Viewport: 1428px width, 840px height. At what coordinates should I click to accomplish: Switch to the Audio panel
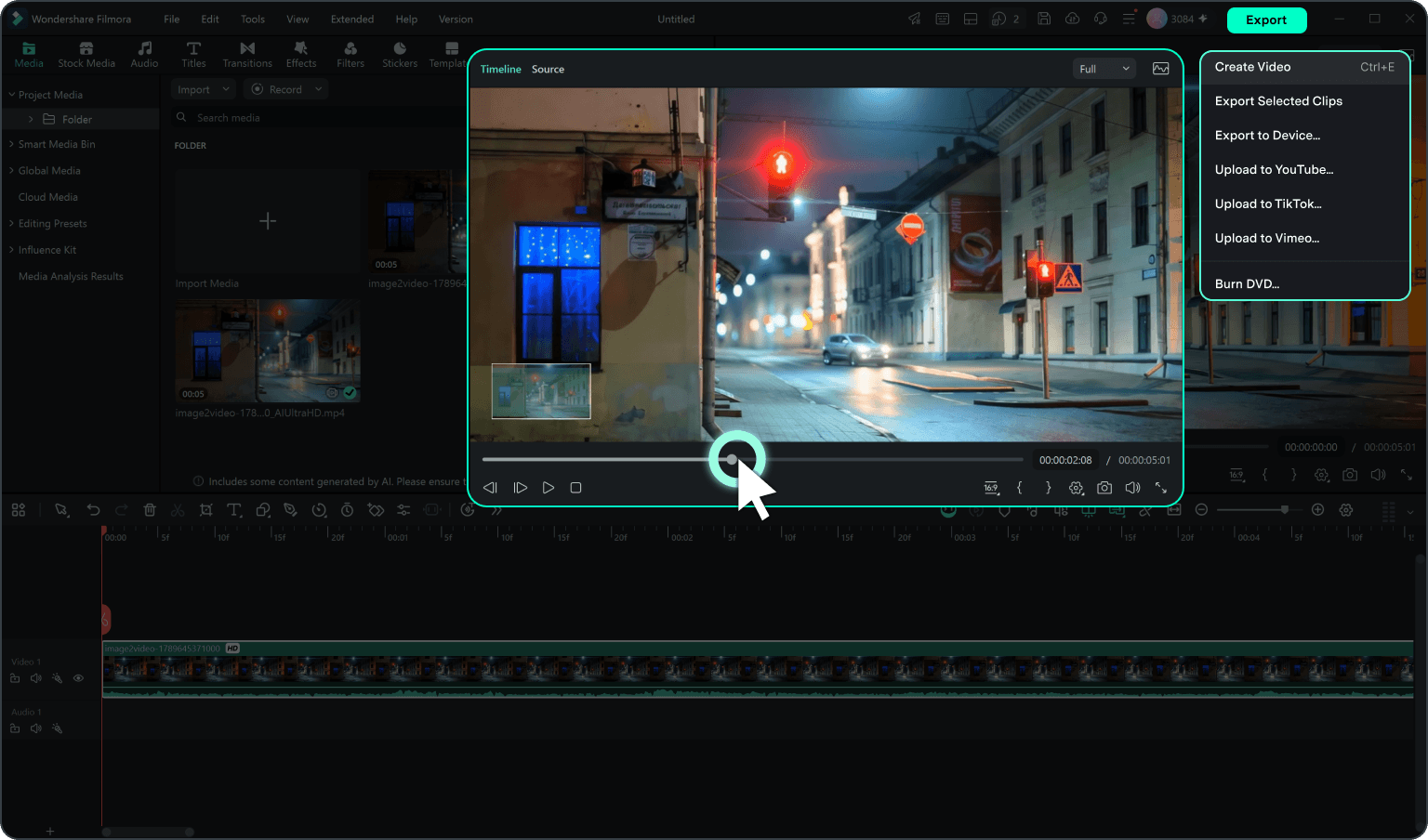tap(144, 55)
